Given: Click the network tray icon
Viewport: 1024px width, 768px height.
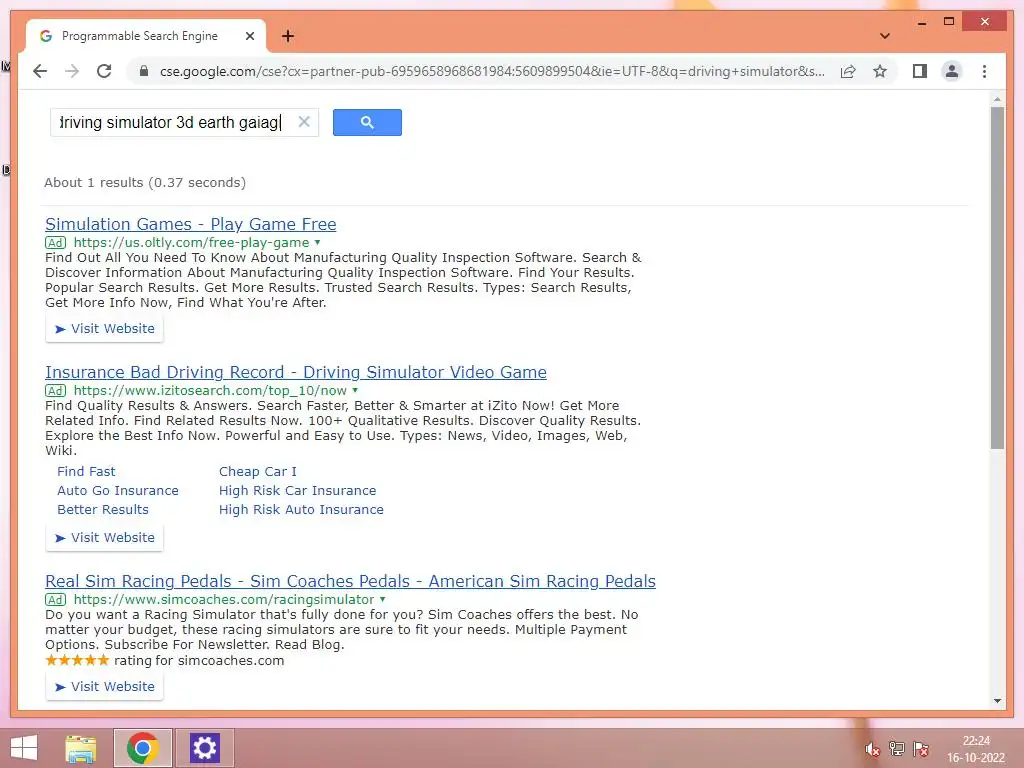Looking at the screenshot, I should click(897, 749).
